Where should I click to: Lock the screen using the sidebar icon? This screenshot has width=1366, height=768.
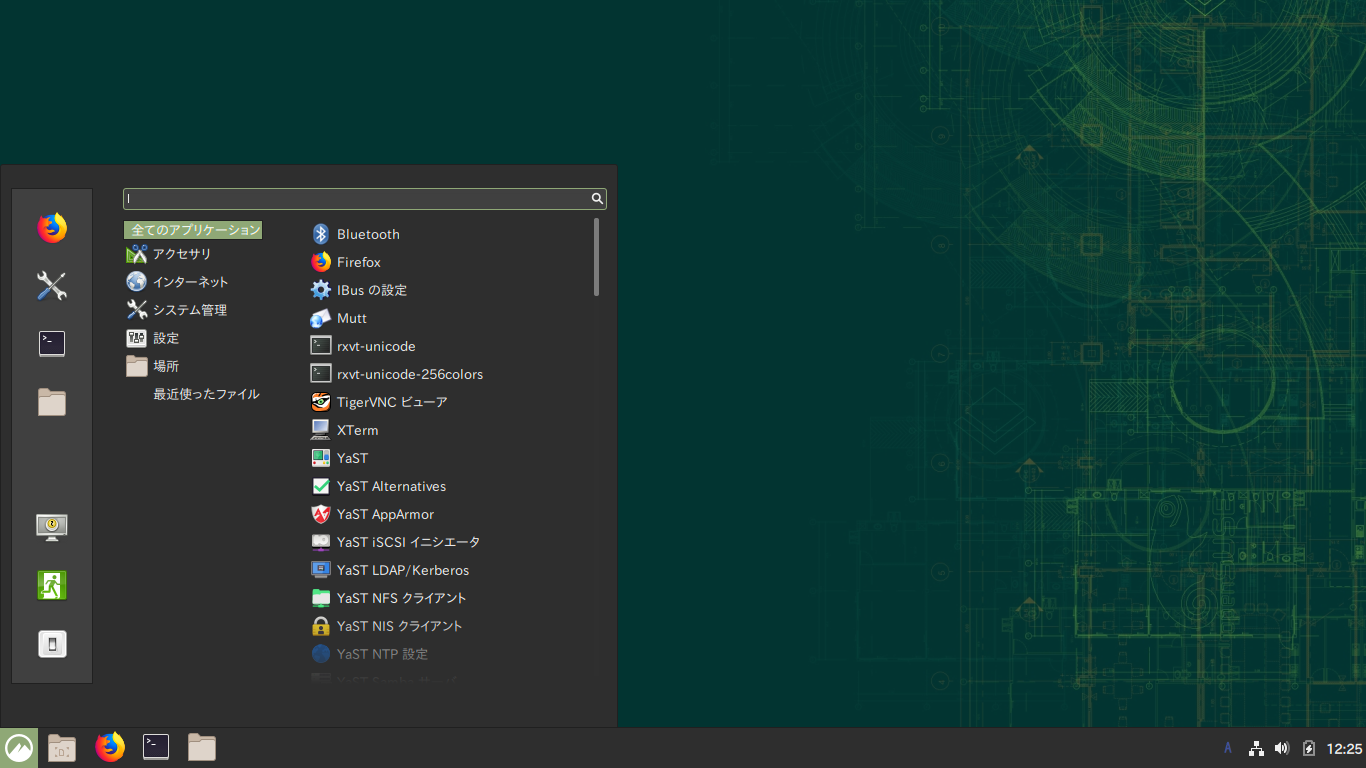52,526
